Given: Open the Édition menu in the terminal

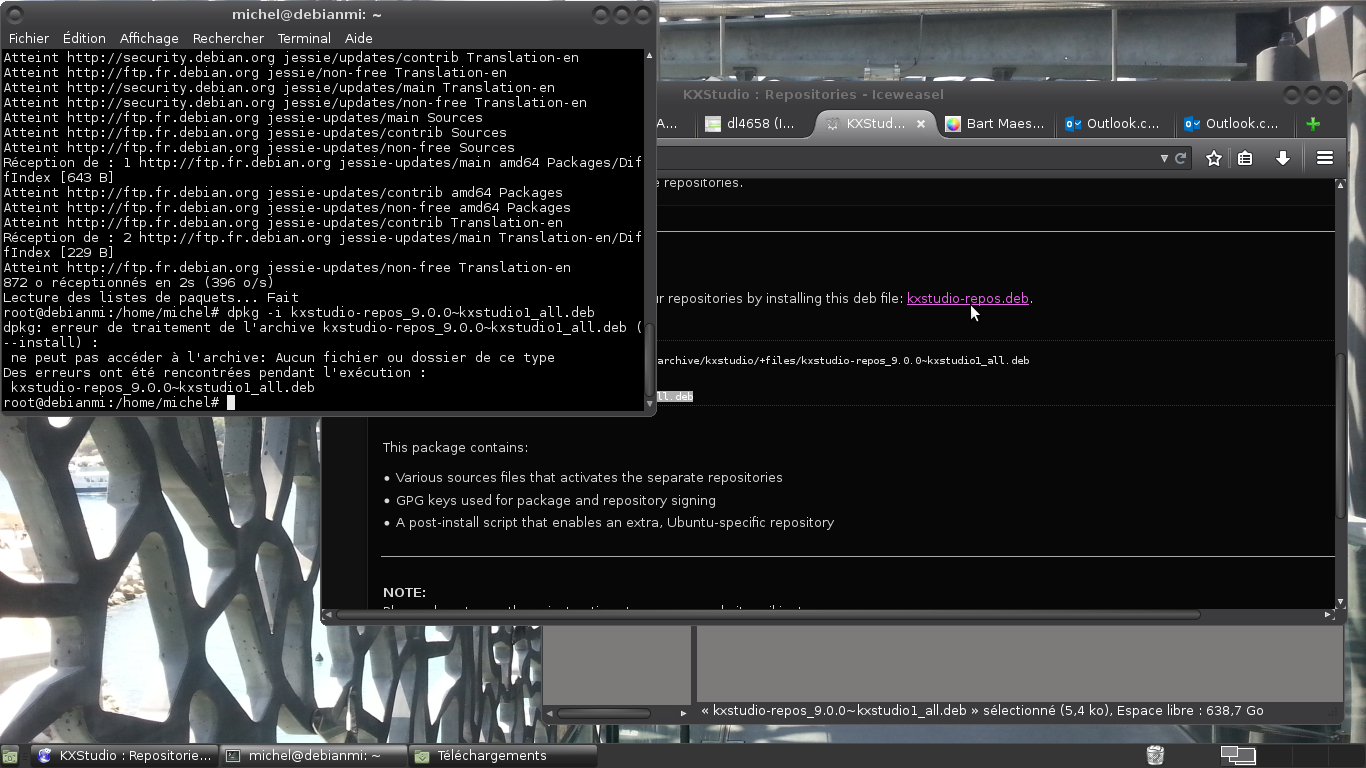Looking at the screenshot, I should (x=84, y=38).
